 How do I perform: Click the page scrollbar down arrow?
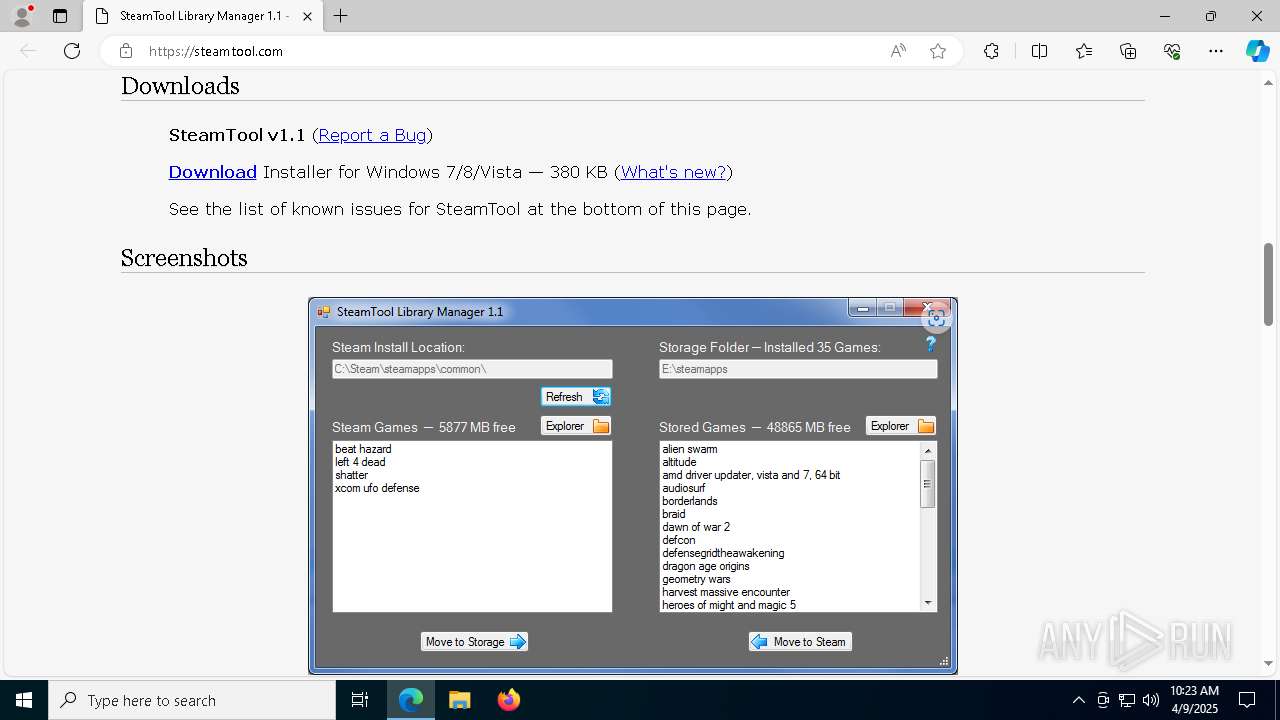[x=1268, y=663]
